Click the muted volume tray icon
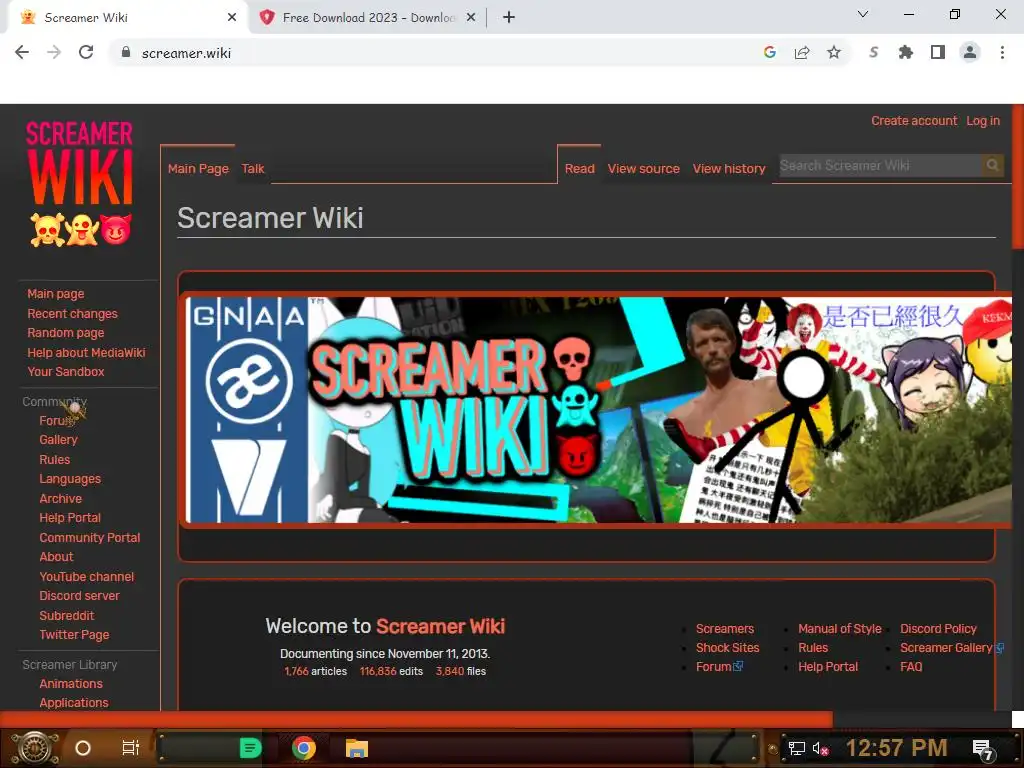This screenshot has height=768, width=1024. click(x=820, y=748)
